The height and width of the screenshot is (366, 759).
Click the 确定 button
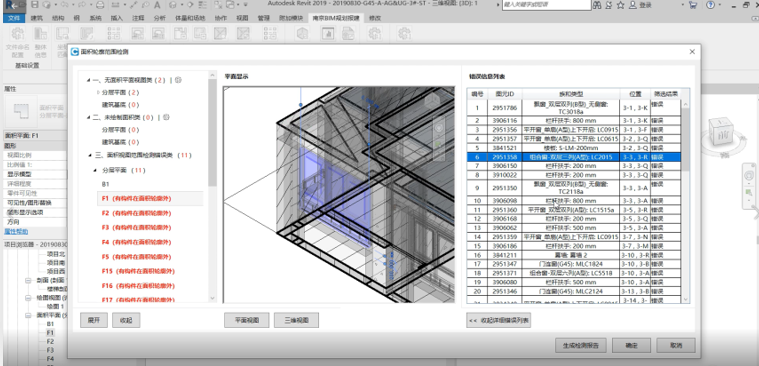click(x=631, y=346)
